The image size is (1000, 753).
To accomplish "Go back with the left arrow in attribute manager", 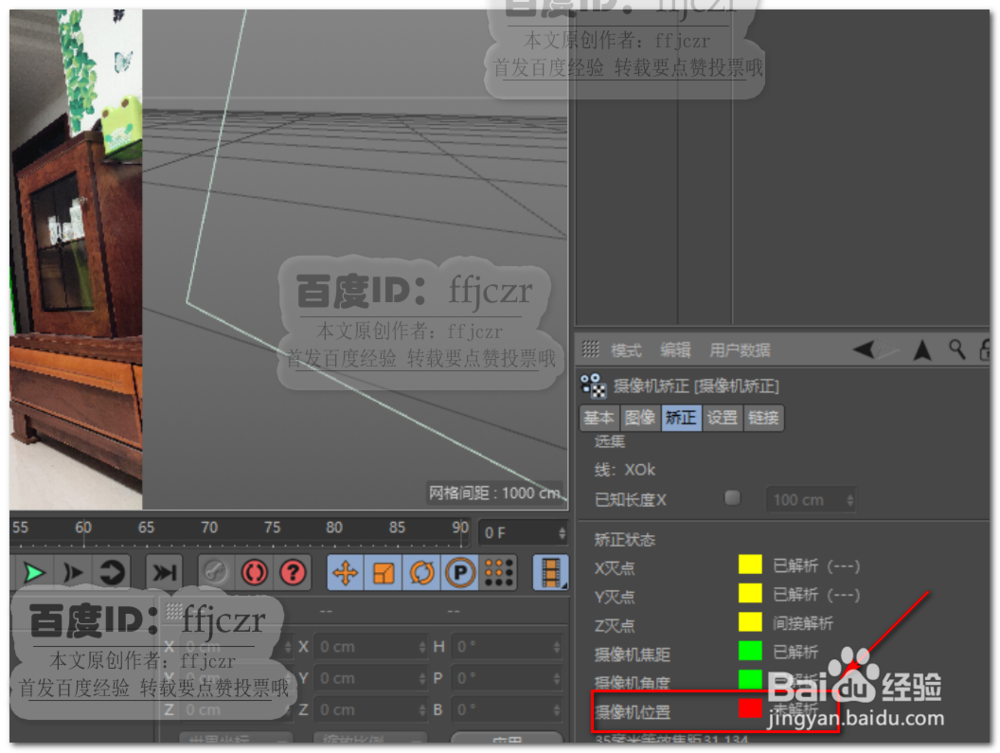I will coord(863,349).
